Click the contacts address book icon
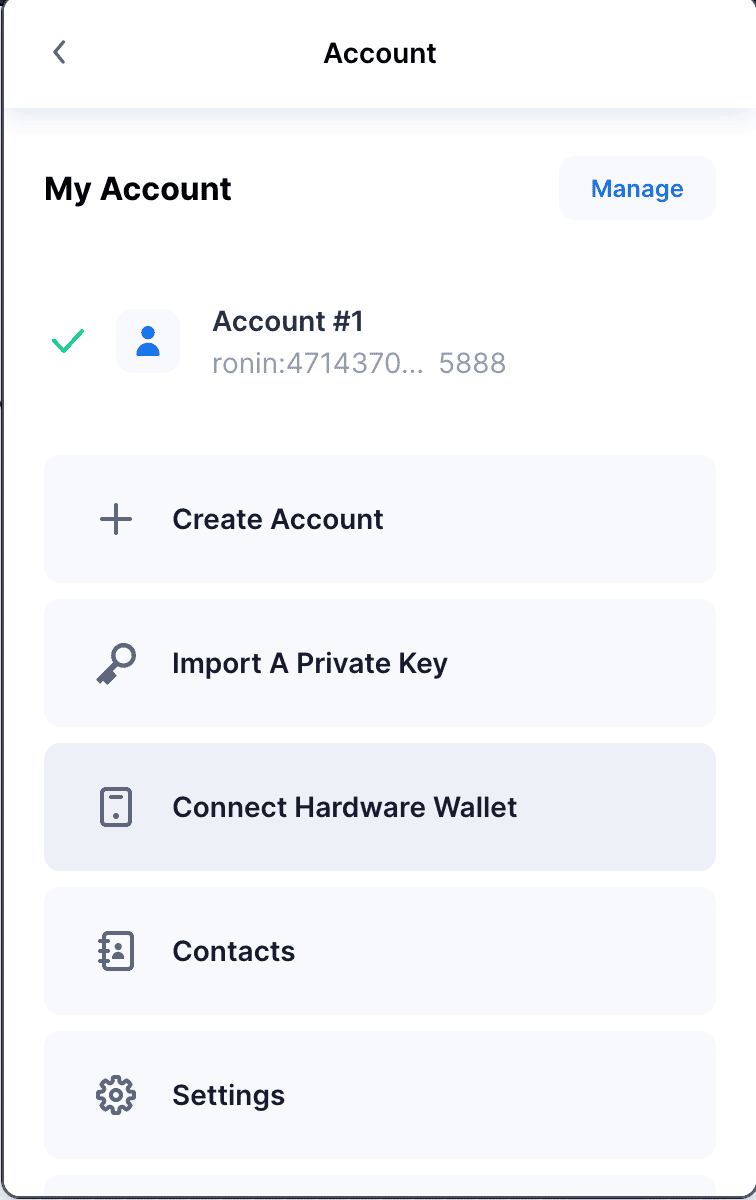 coord(116,951)
